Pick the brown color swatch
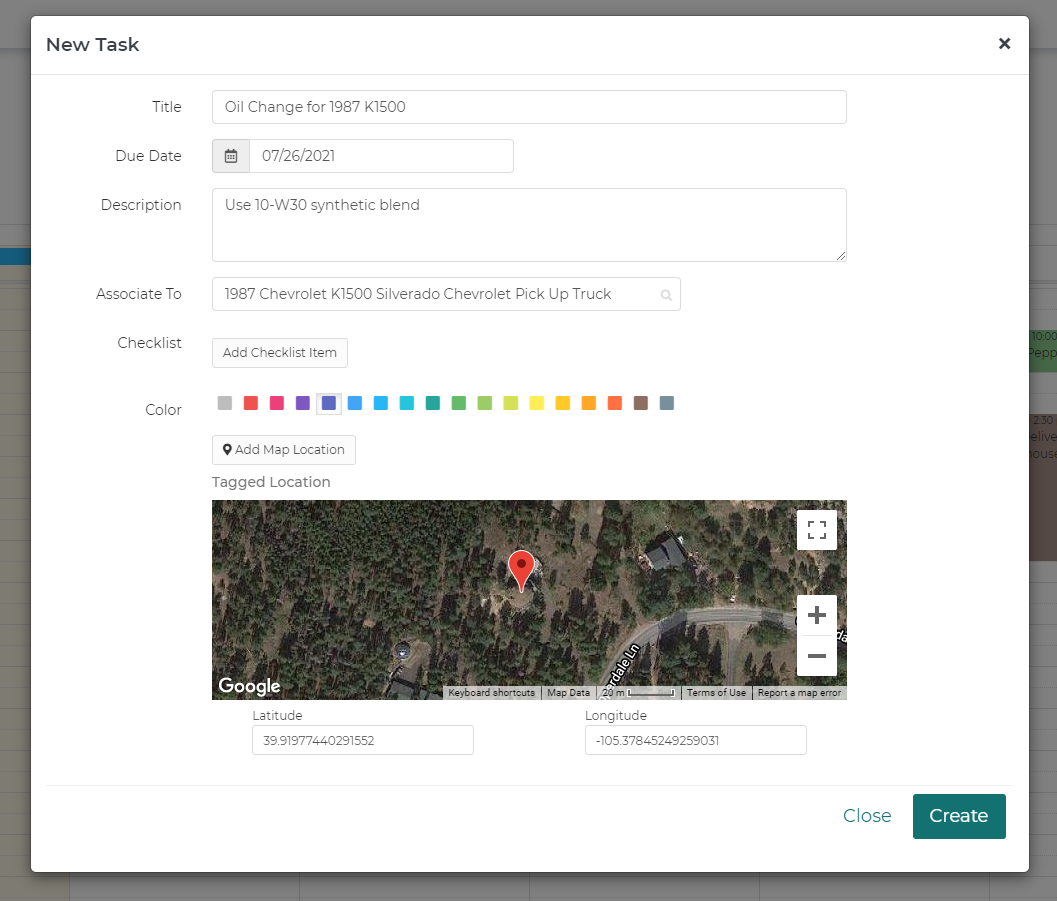This screenshot has height=901, width=1057. tap(641, 403)
